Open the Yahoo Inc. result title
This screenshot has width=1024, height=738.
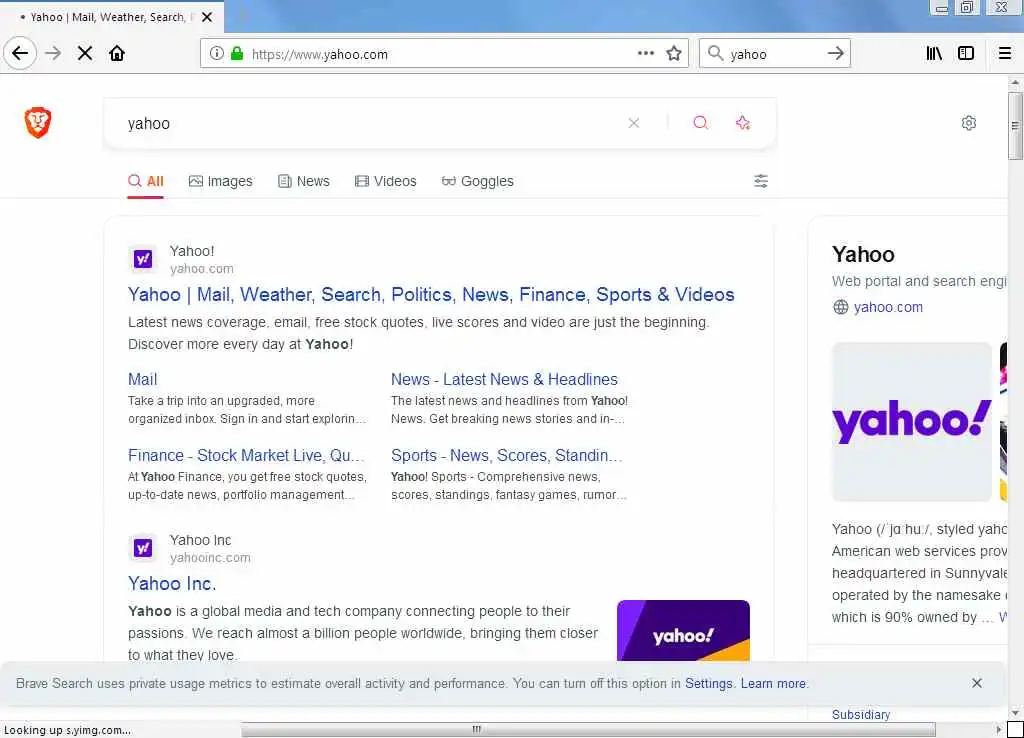tap(172, 583)
